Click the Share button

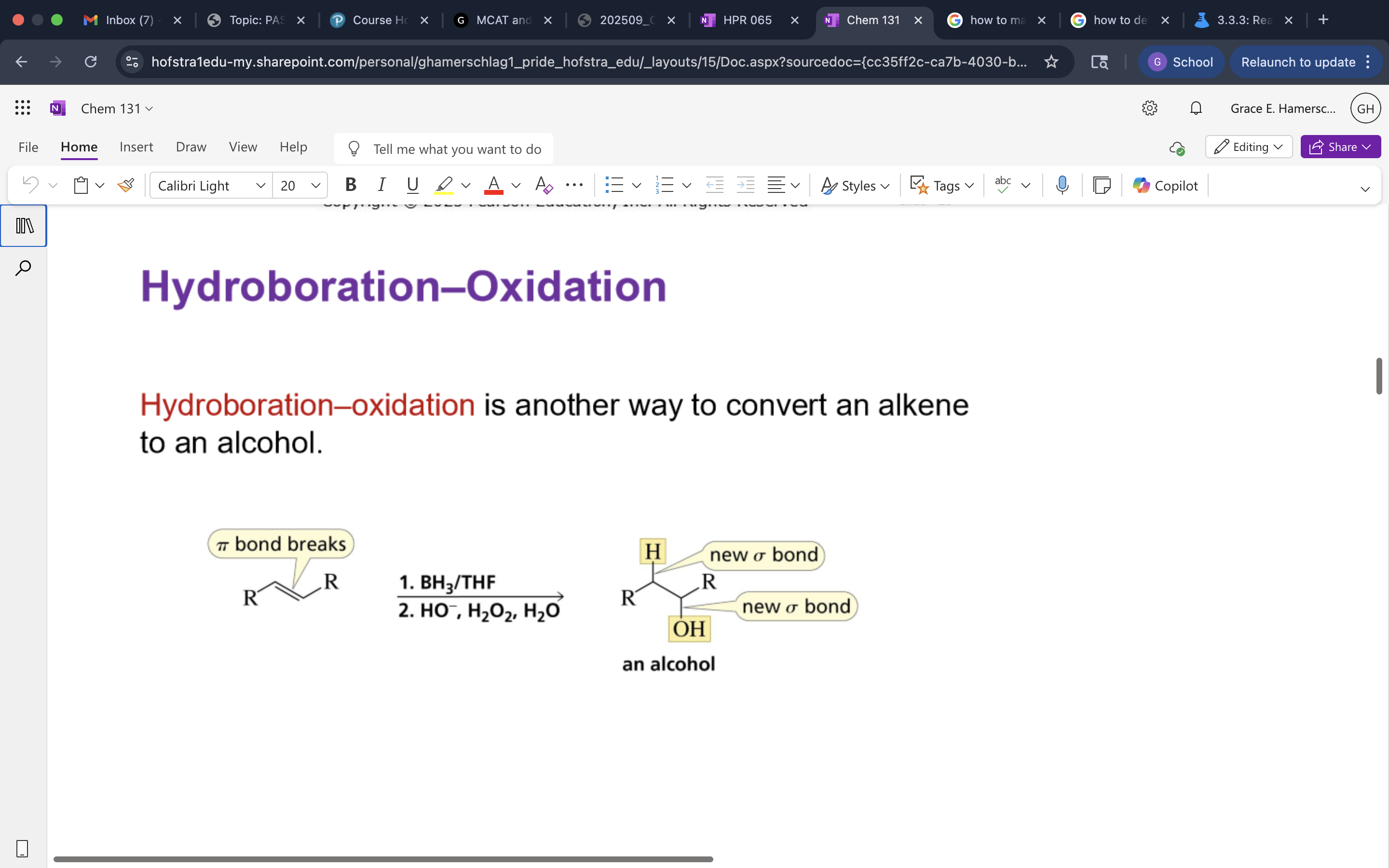(x=1340, y=147)
